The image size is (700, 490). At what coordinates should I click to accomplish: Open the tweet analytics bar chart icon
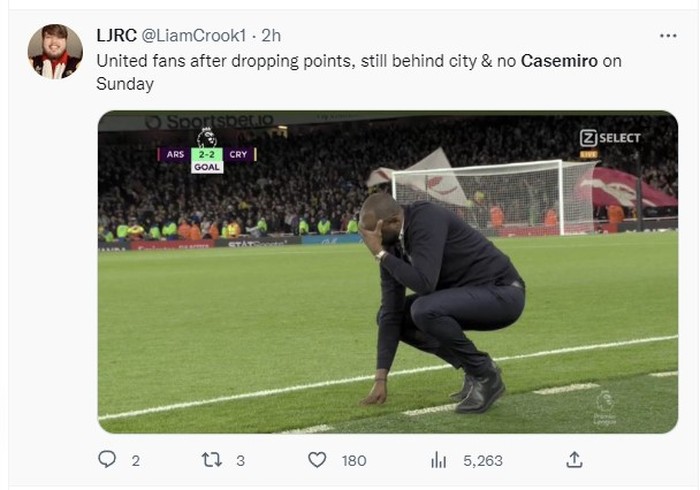click(x=438, y=460)
